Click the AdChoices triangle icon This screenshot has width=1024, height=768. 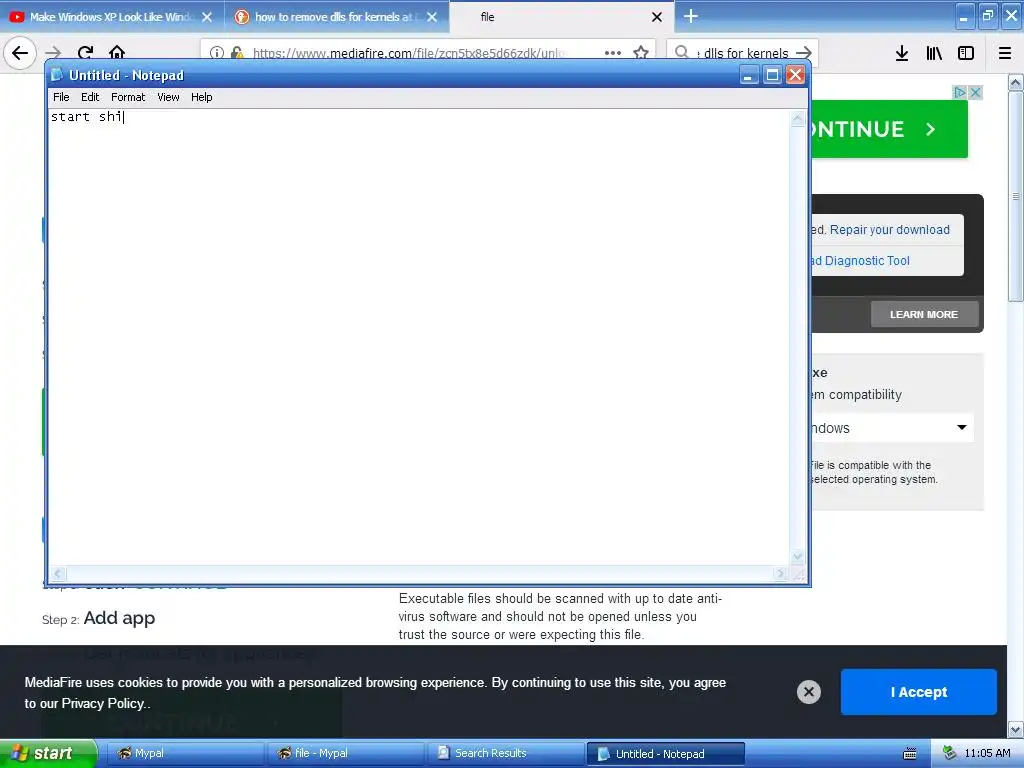point(959,92)
